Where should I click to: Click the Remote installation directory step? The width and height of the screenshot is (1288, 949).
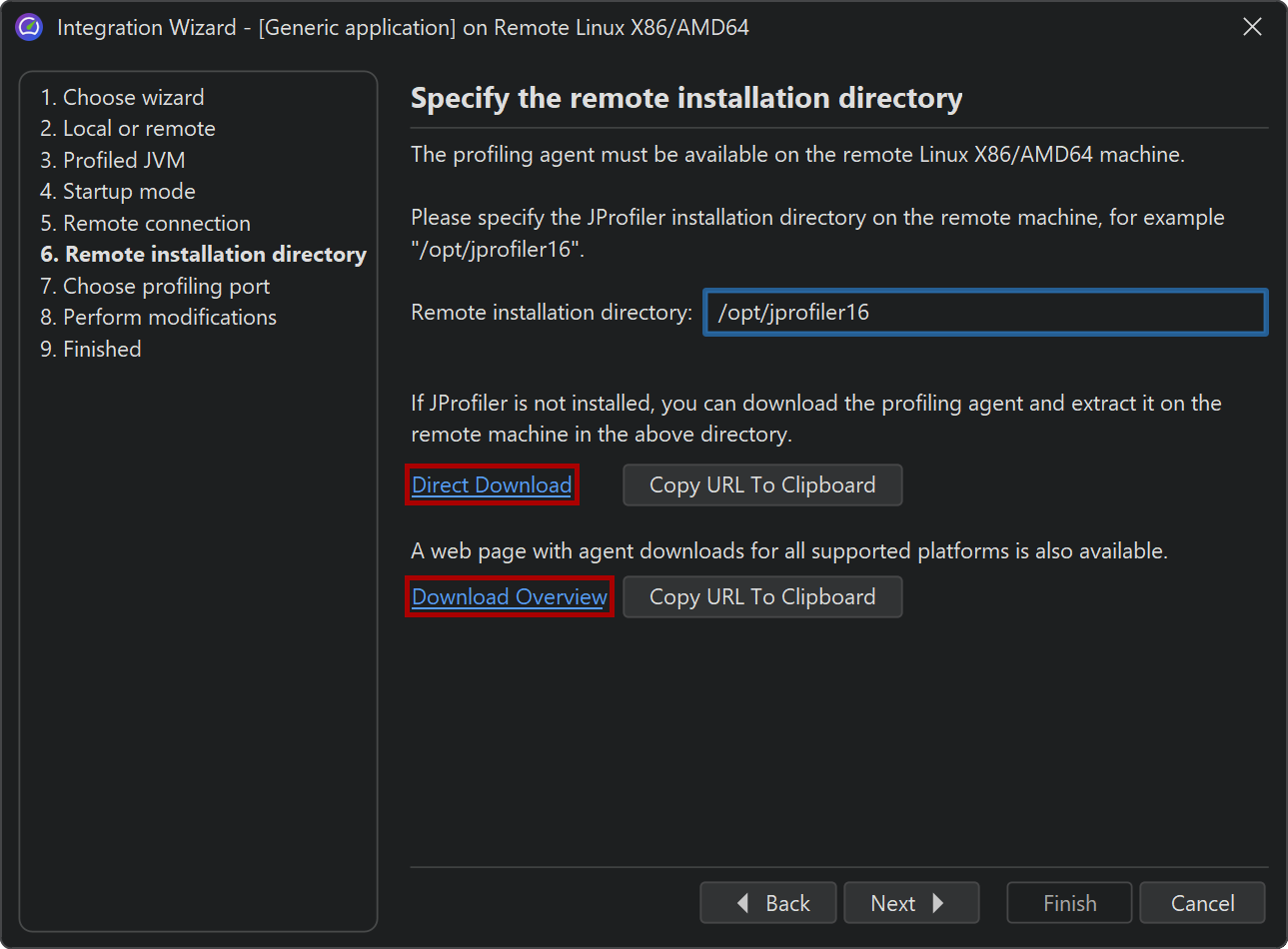coord(204,255)
